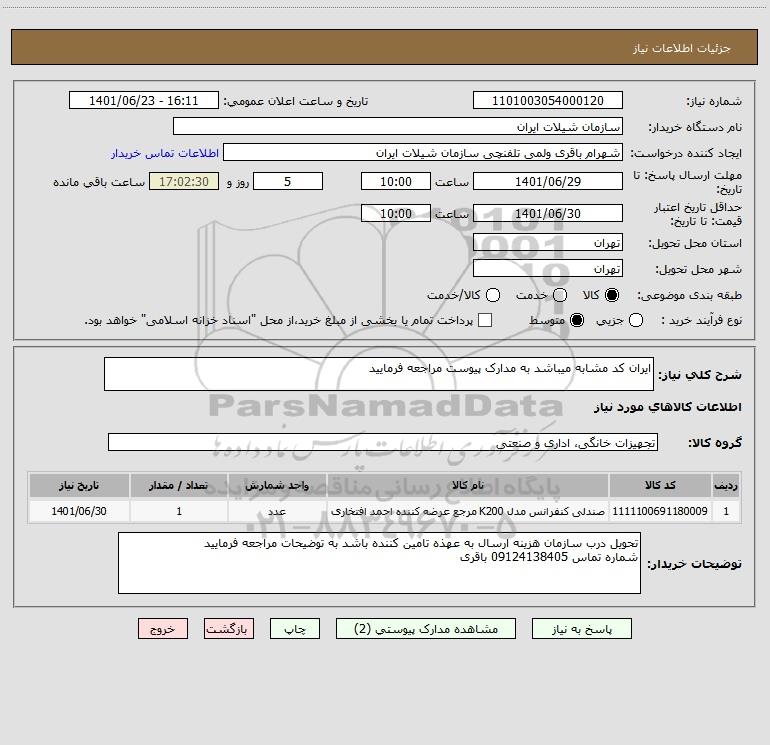Click the استان محل تحویل field تهران
Screen dimensions: 770x745
(x=548, y=242)
